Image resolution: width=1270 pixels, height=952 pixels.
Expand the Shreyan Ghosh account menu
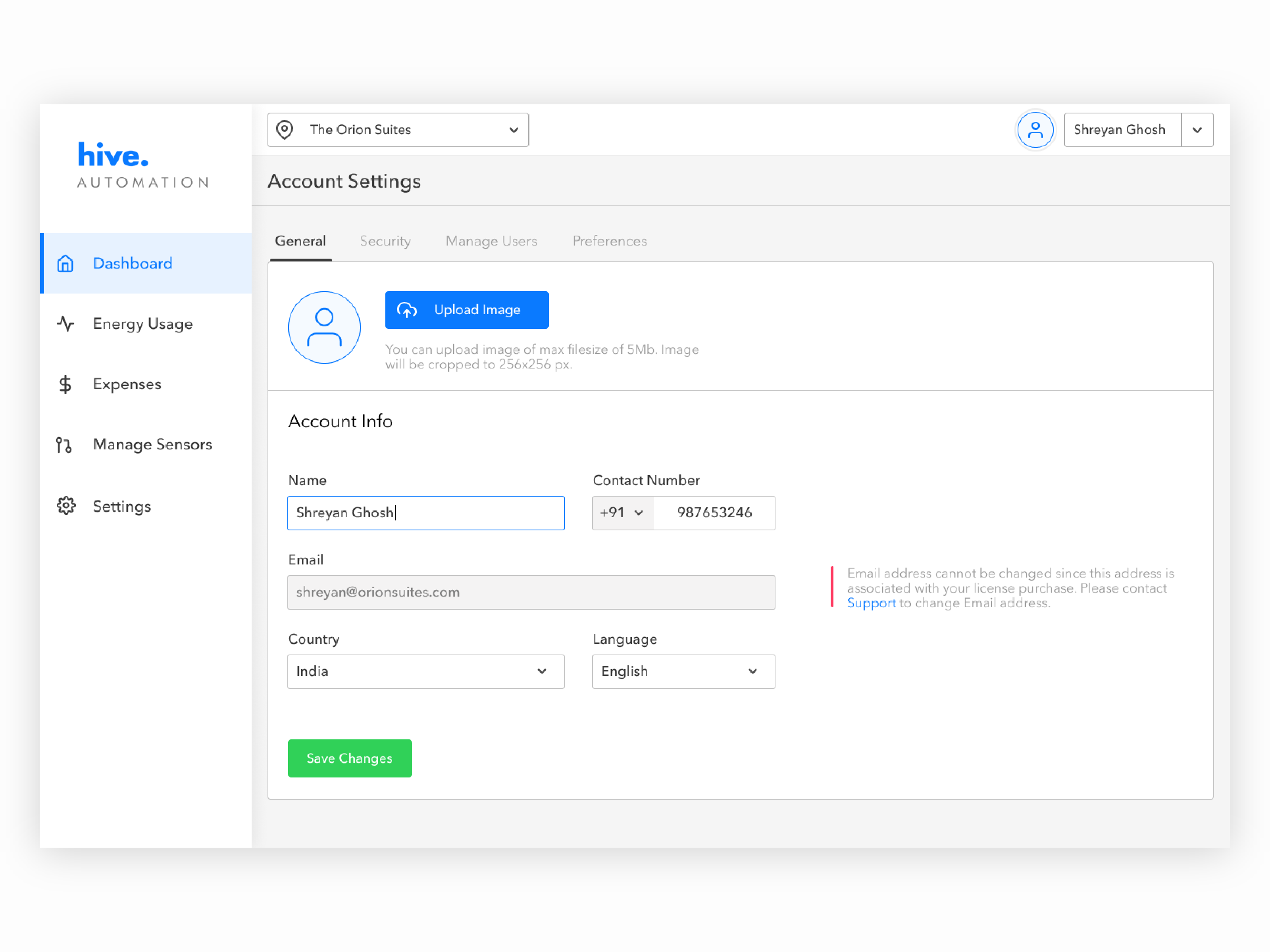pyautogui.click(x=1197, y=129)
